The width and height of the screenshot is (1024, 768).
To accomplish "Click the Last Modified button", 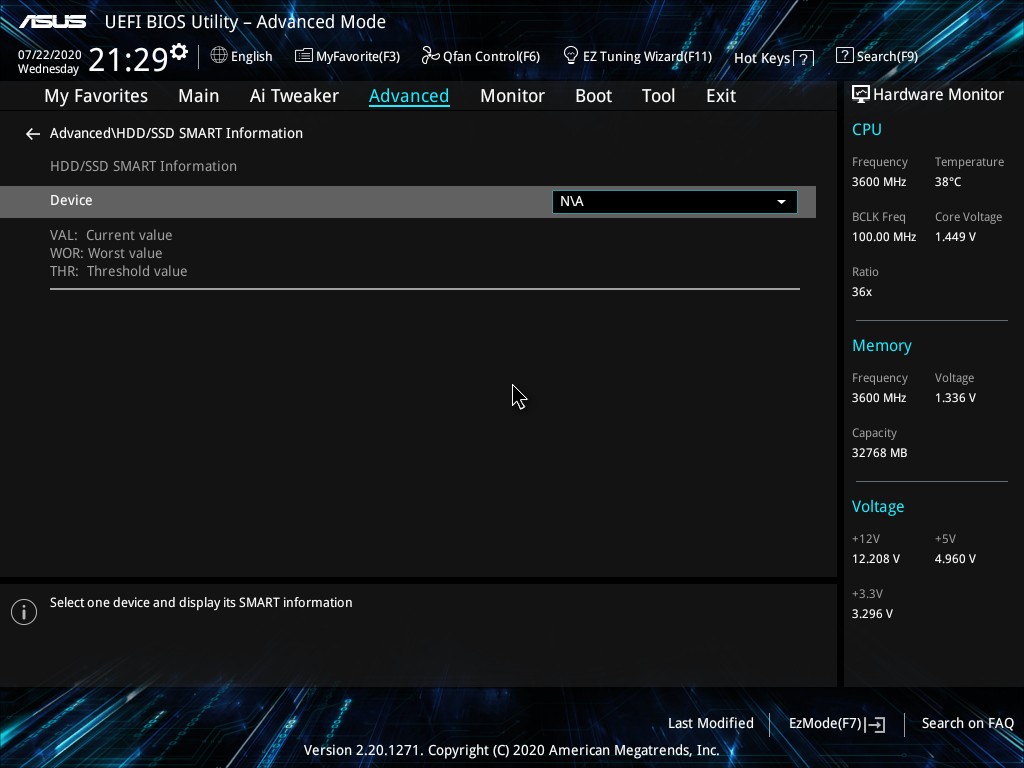I will pos(710,723).
